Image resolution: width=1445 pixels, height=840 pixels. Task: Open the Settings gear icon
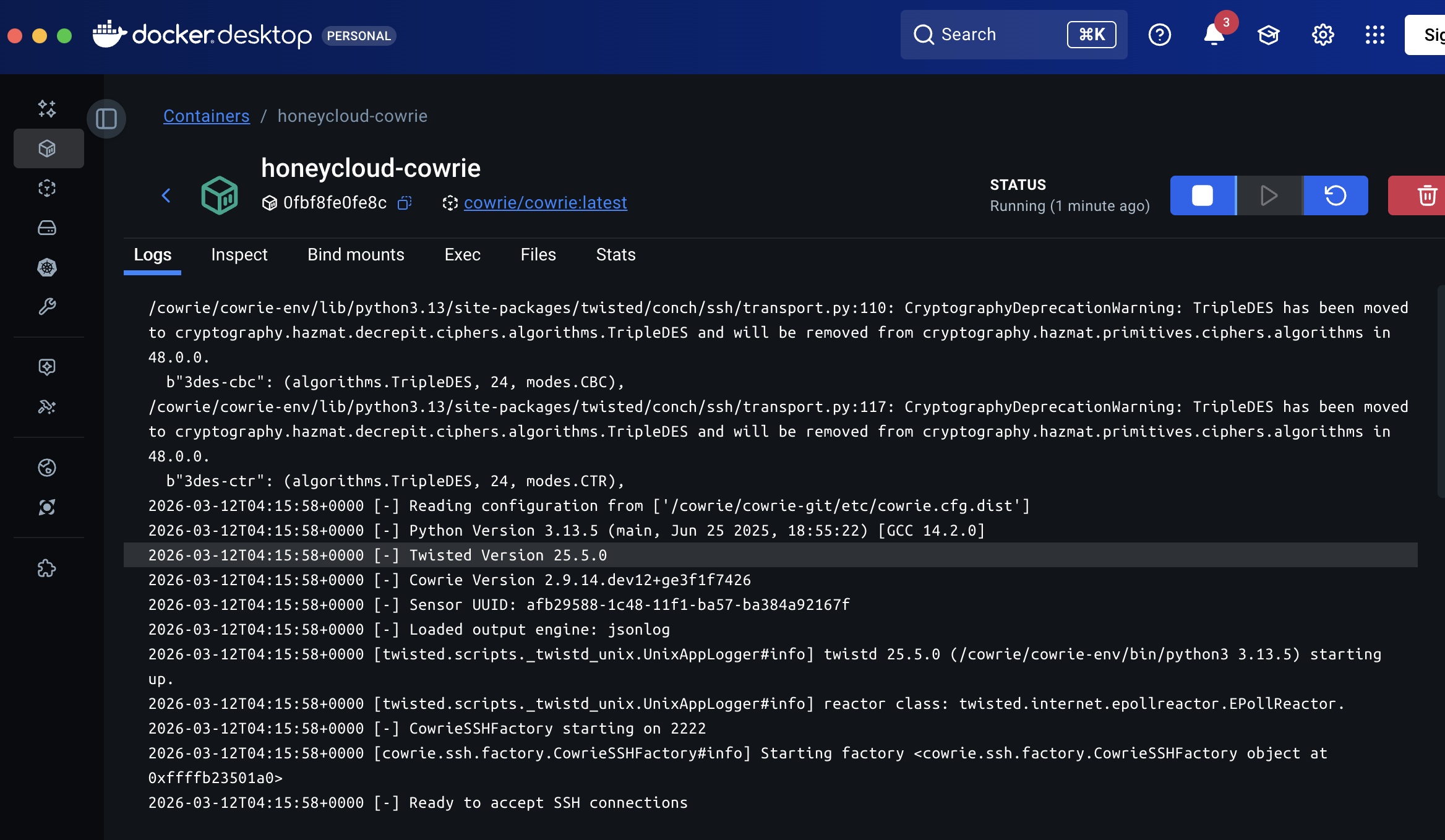point(1323,35)
